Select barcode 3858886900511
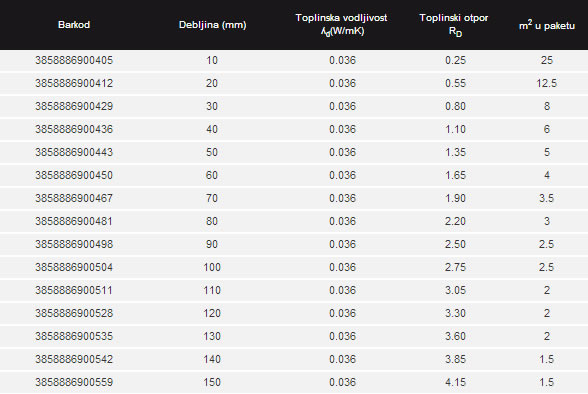This screenshot has height=394, width=588. click(74, 291)
